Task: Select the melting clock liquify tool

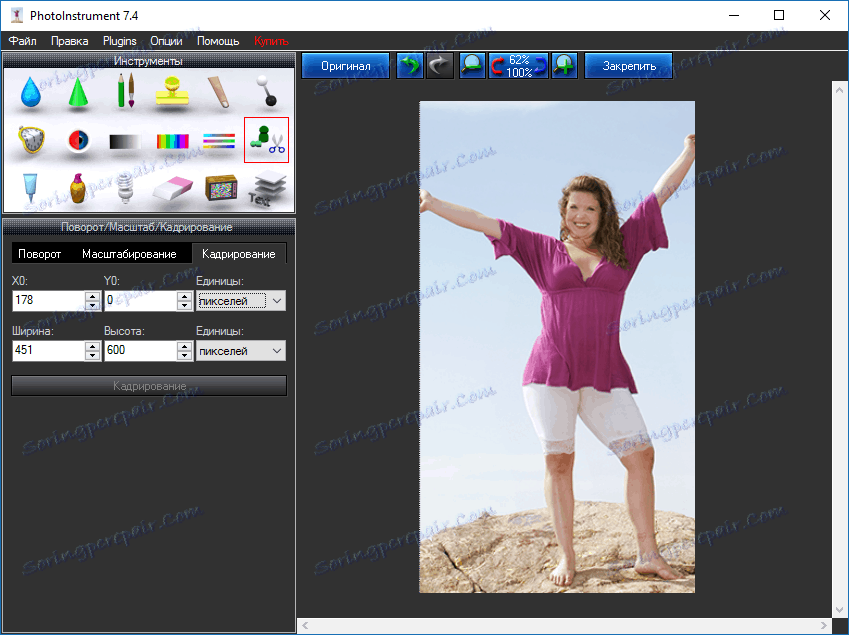Action: (32, 141)
